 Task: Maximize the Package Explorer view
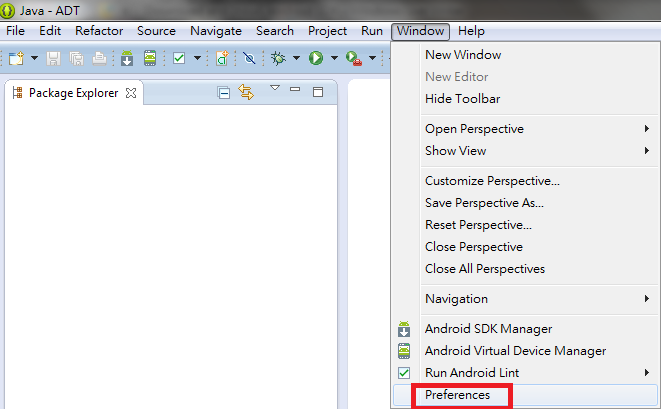318,91
